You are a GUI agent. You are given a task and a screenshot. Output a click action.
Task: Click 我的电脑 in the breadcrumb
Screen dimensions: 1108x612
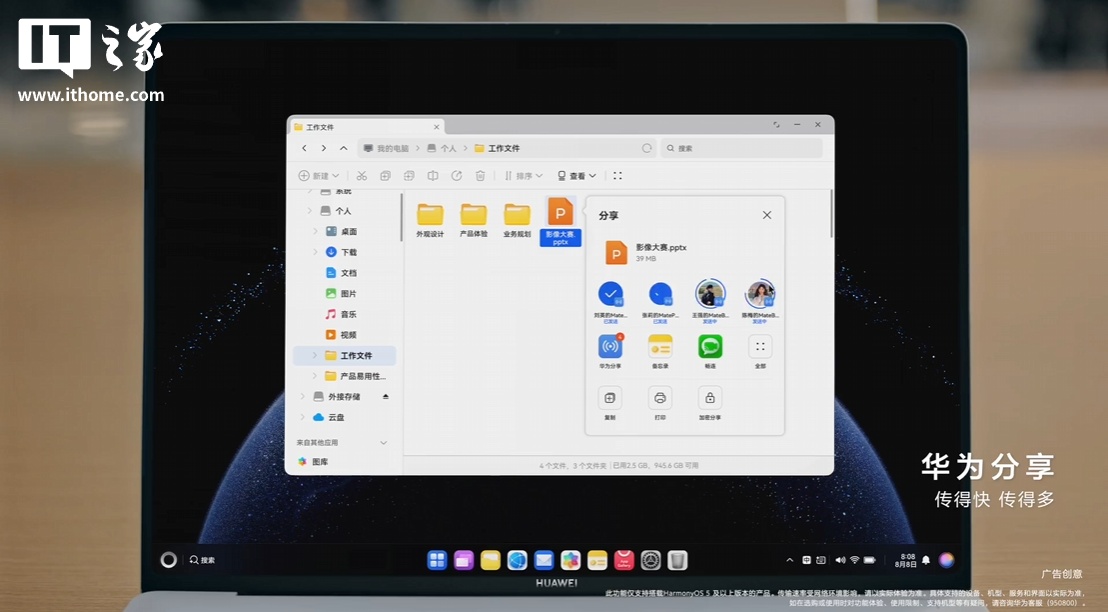point(386,148)
